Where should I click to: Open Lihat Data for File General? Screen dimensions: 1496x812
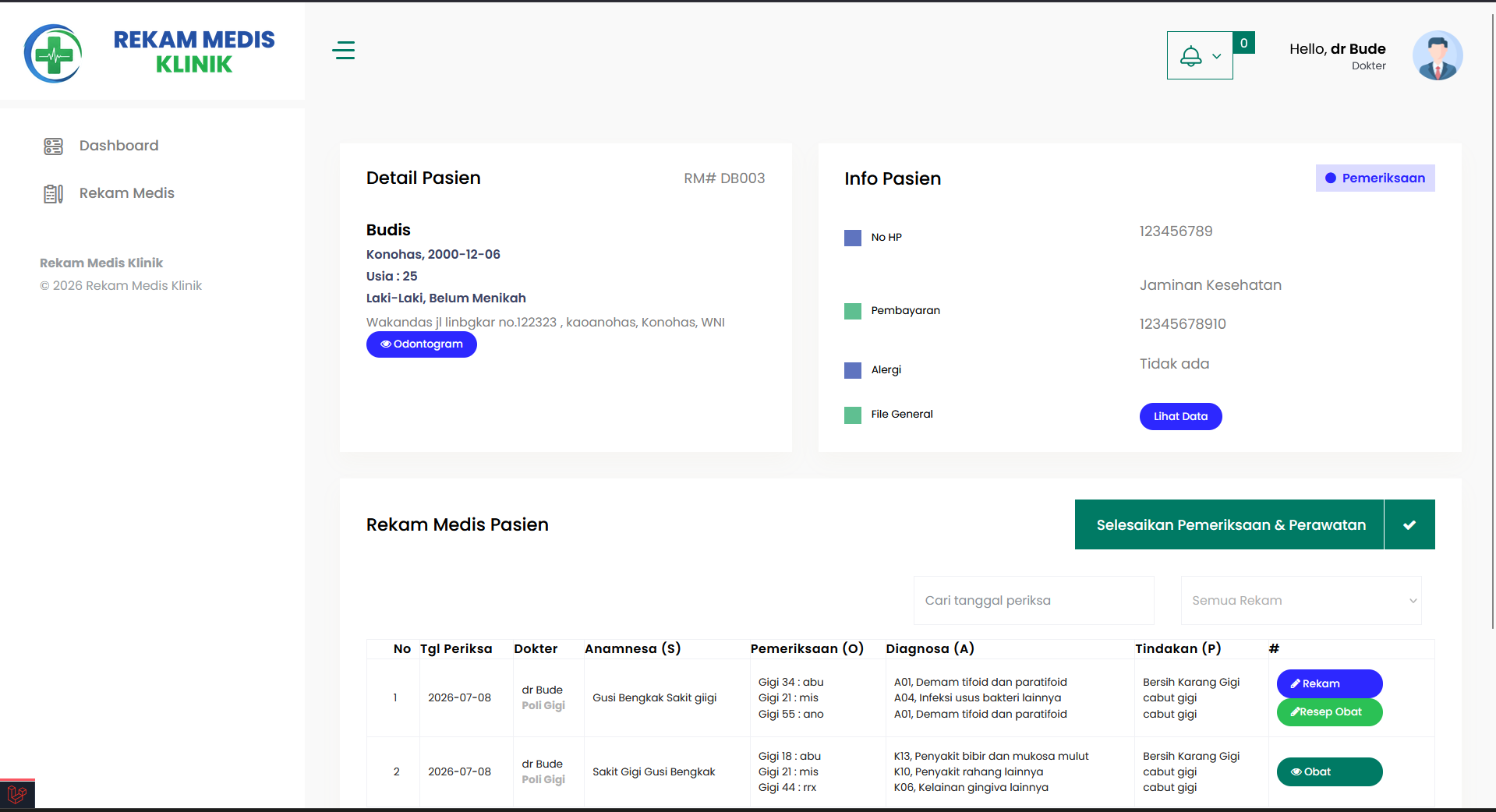pos(1180,416)
